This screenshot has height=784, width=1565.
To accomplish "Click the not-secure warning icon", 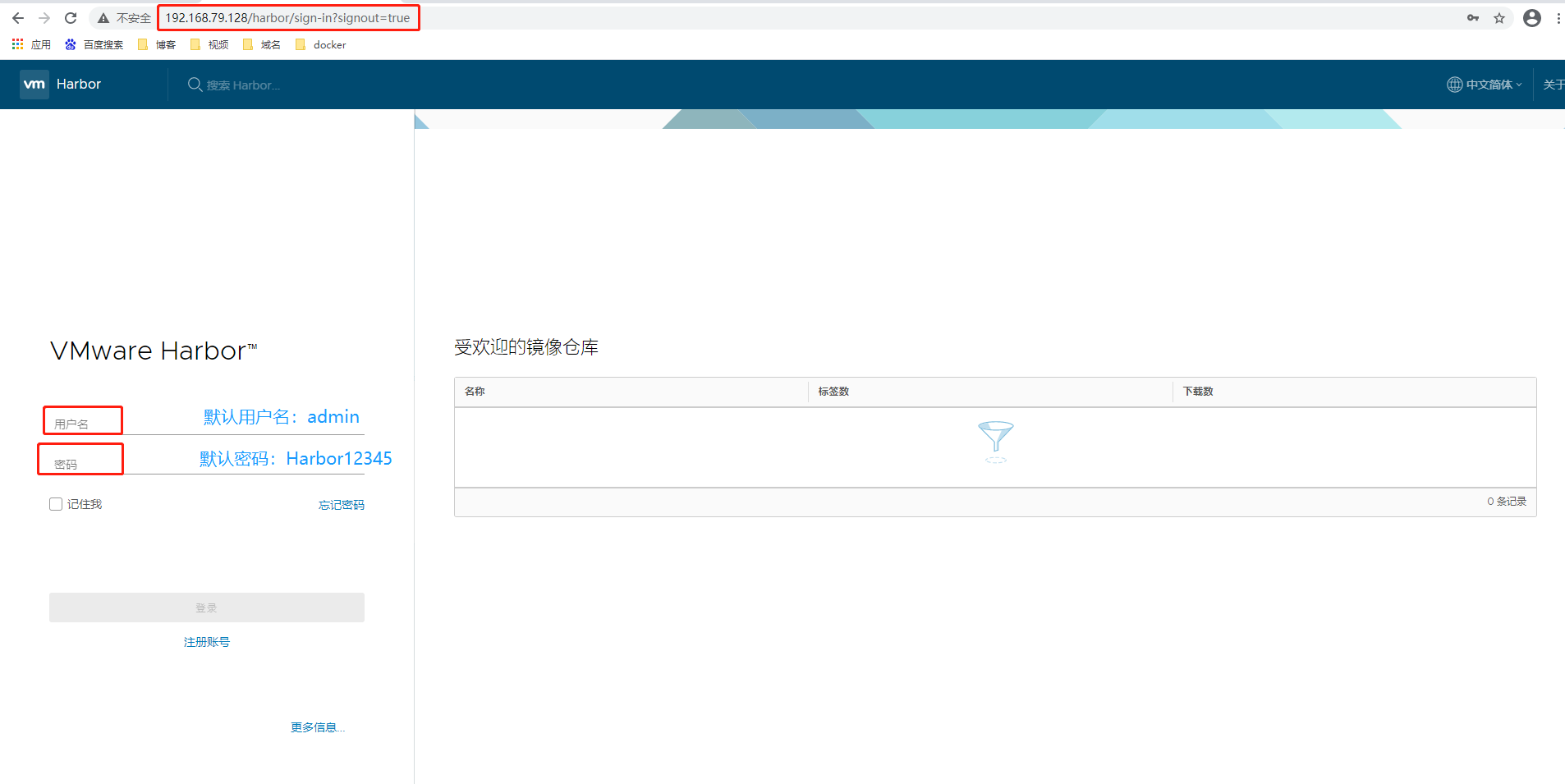I will pyautogui.click(x=103, y=18).
